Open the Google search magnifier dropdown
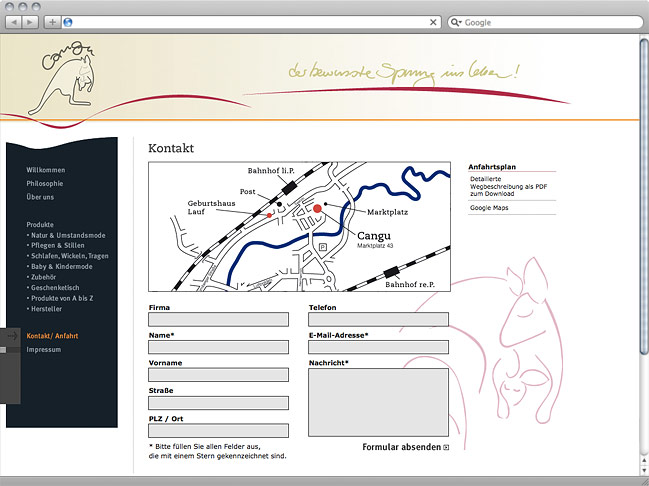Image resolution: width=649 pixels, height=486 pixels. point(456,21)
